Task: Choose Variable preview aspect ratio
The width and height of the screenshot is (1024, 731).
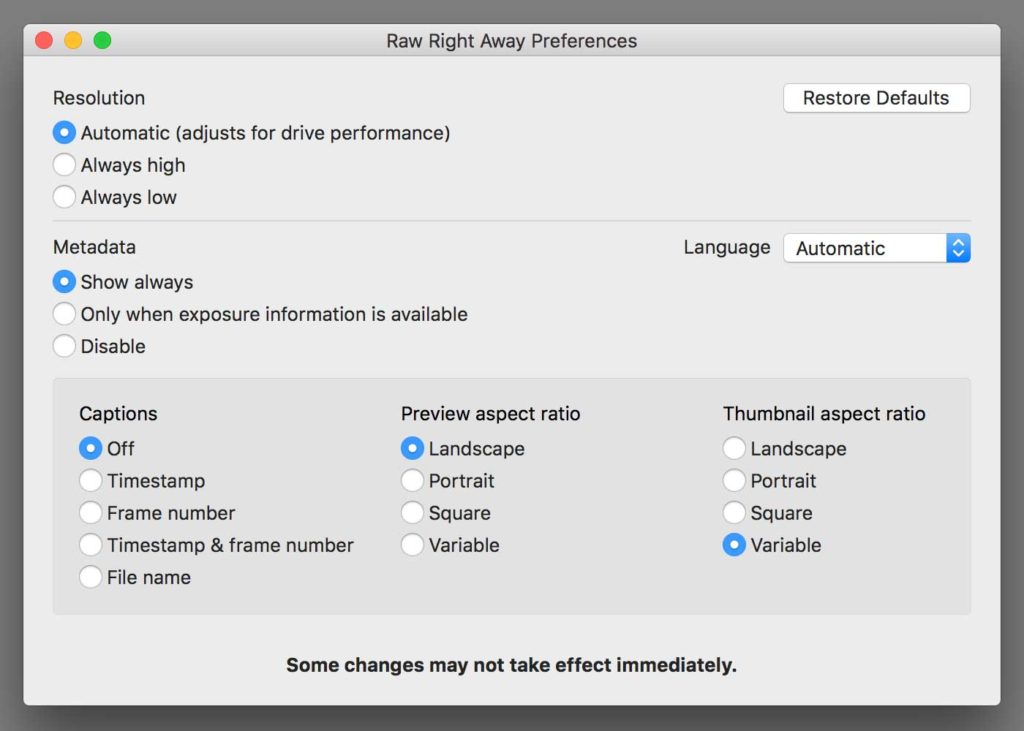Action: click(413, 545)
